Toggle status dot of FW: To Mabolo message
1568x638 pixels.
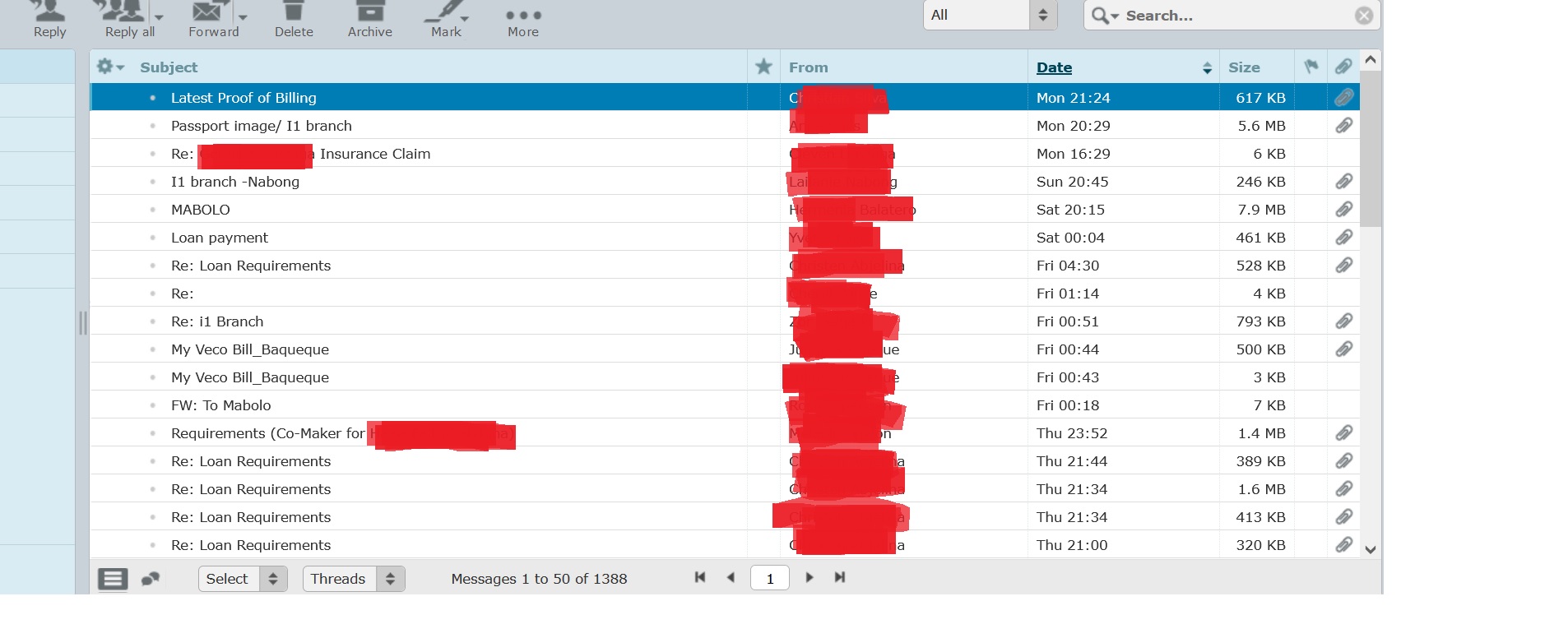coord(153,405)
